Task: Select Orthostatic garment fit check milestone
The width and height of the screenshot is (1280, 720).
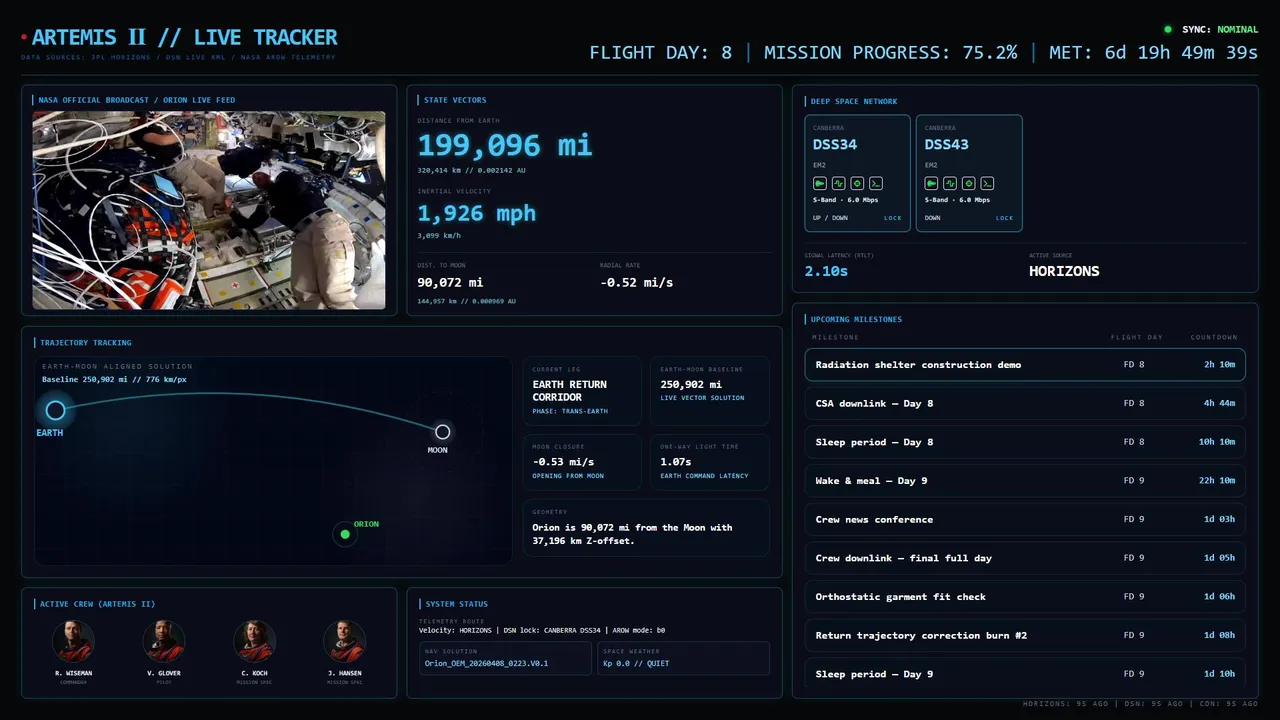Action: pos(1025,597)
